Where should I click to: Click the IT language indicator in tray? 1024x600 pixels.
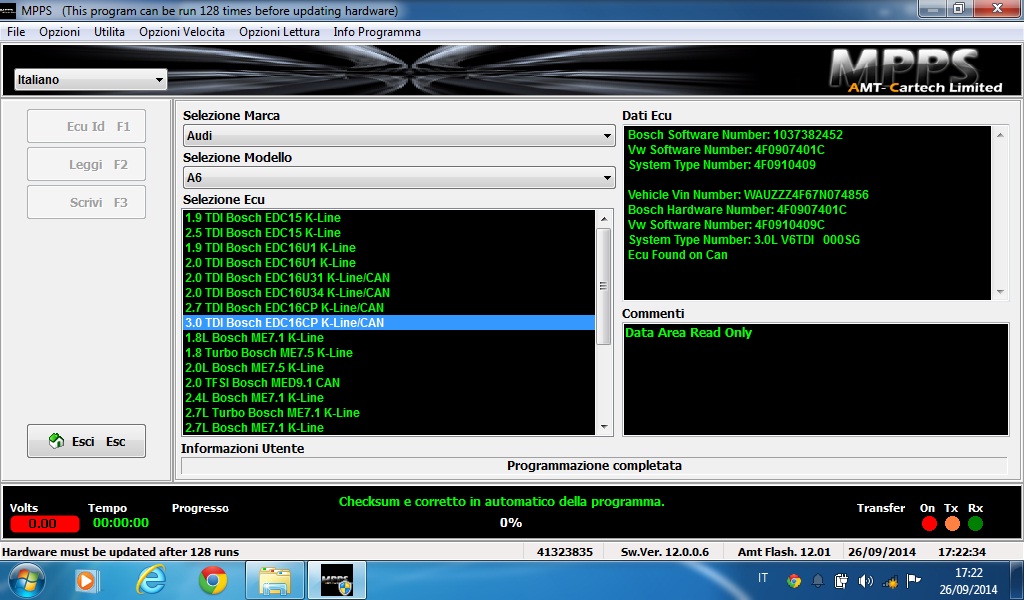click(763, 578)
